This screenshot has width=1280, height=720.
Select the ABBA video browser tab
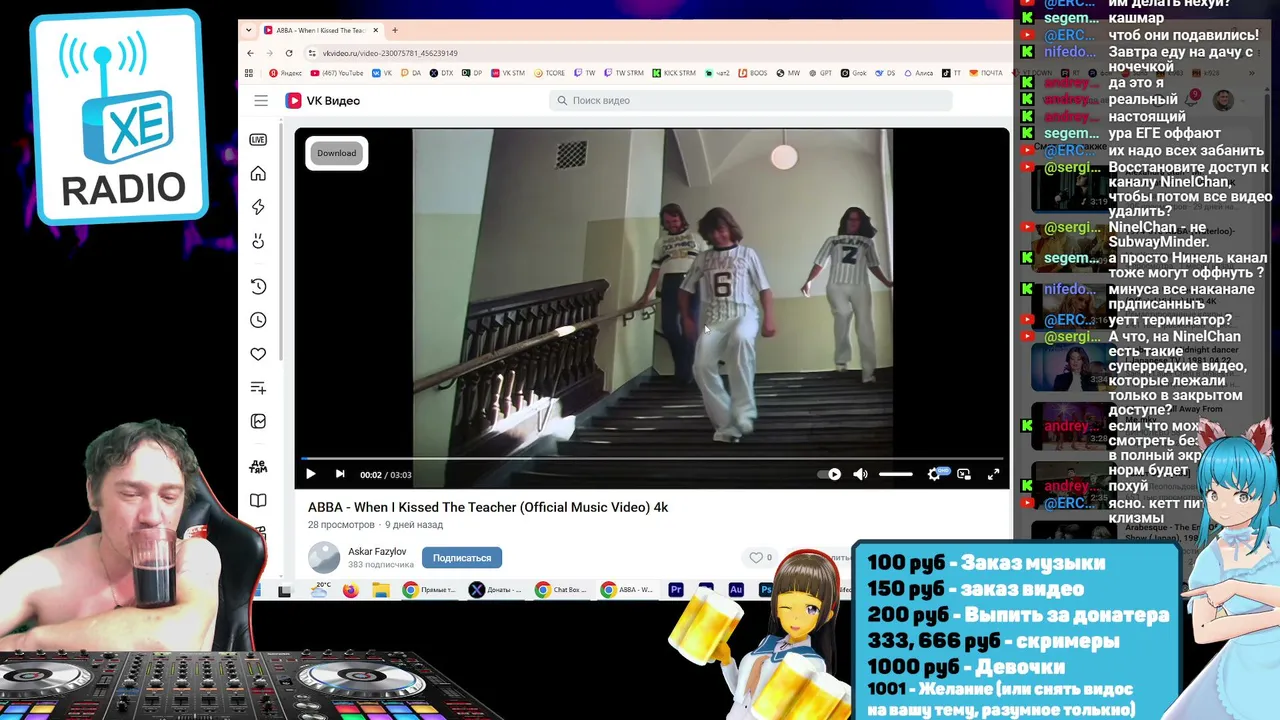[321, 30]
